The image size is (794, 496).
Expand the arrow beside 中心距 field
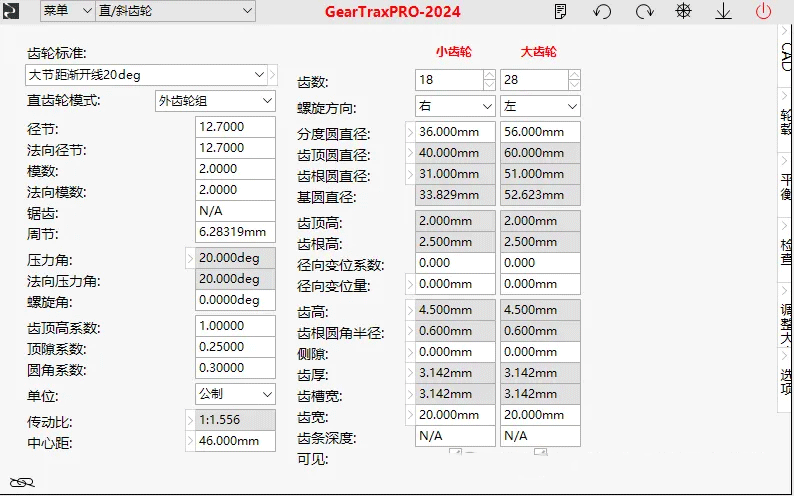coord(190,441)
